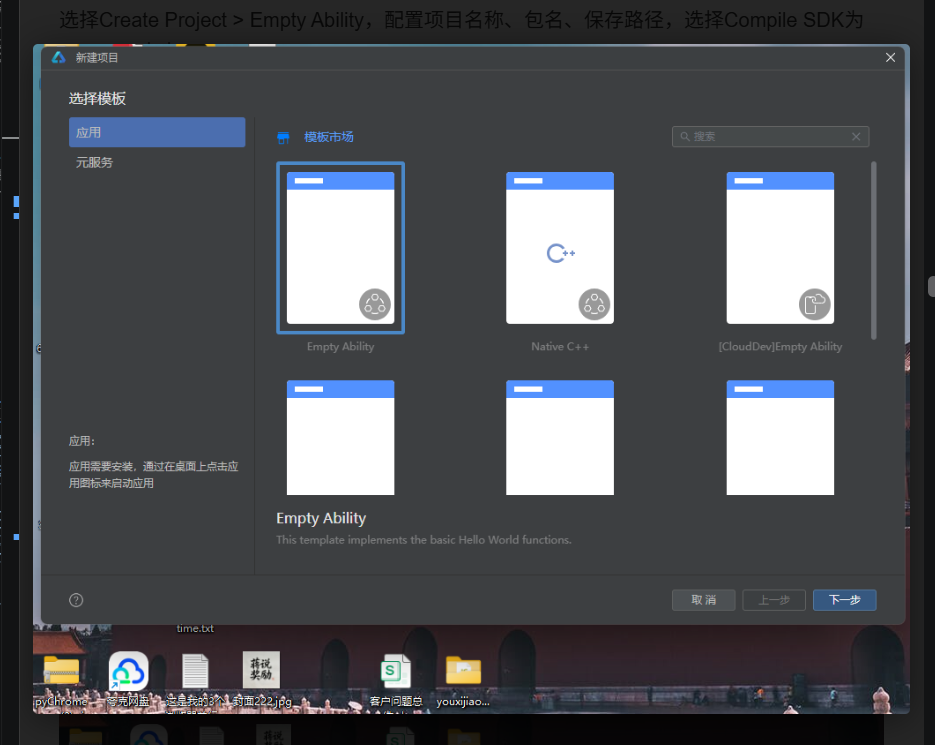Select the 应用 category in sidebar

click(157, 132)
